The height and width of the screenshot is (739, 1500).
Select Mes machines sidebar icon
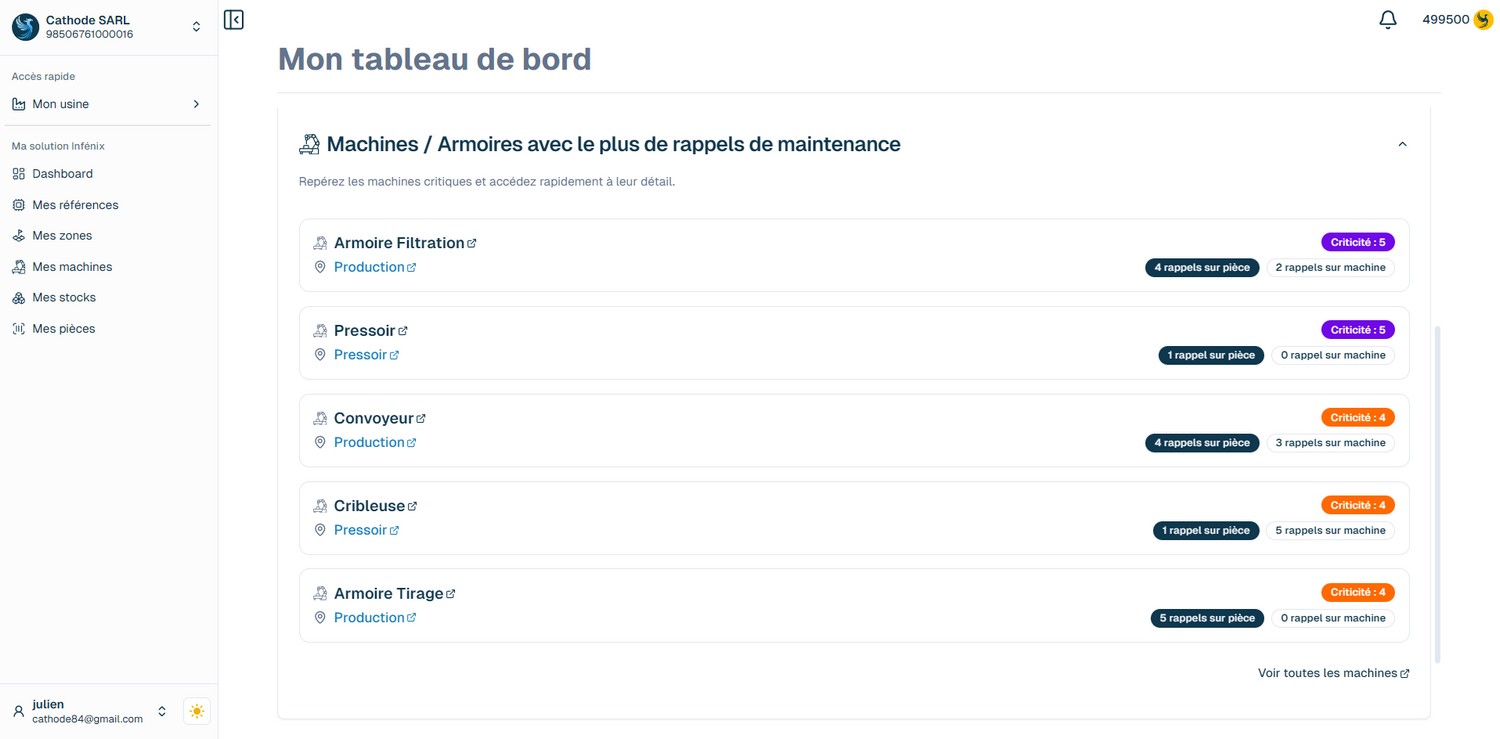click(17, 266)
